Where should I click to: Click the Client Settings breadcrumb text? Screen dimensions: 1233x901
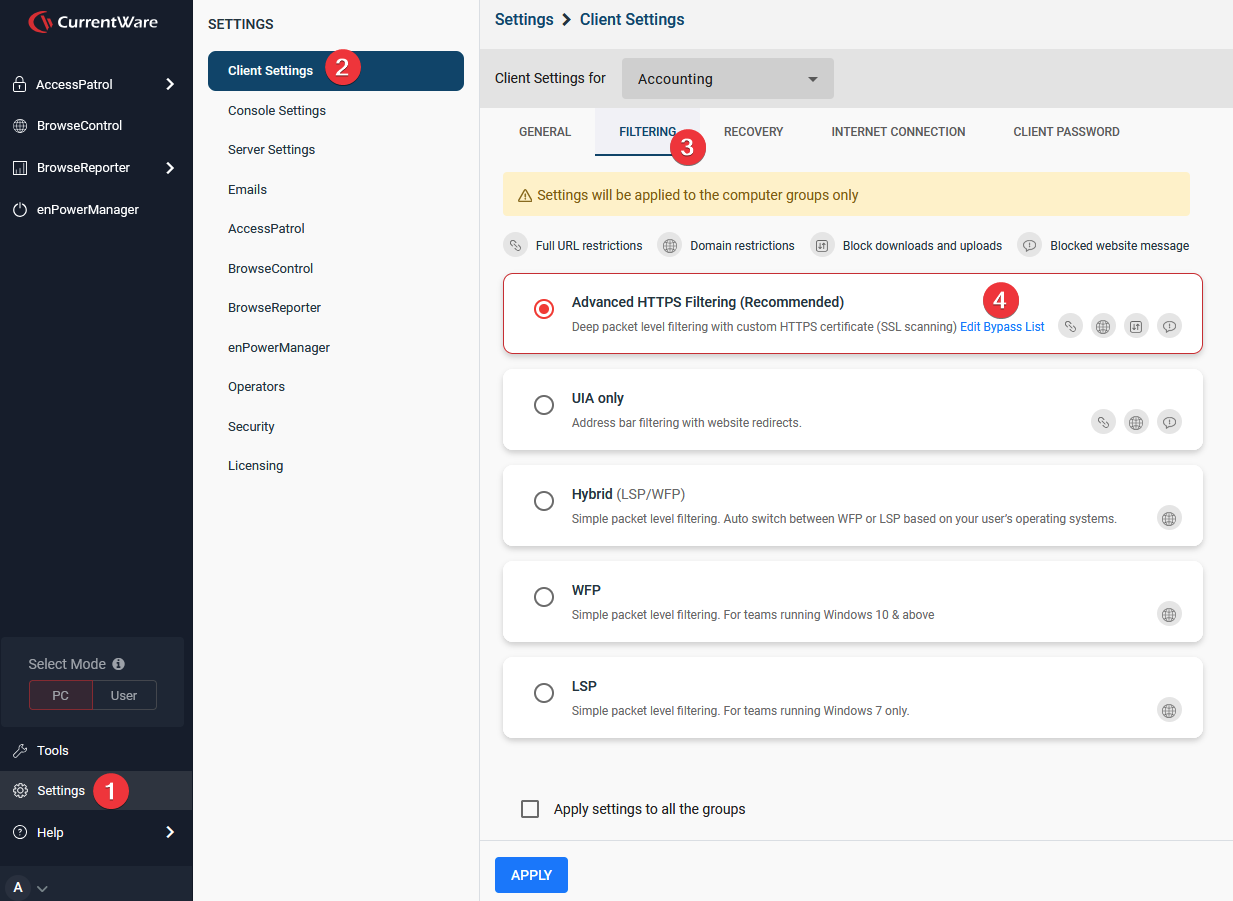(x=632, y=19)
